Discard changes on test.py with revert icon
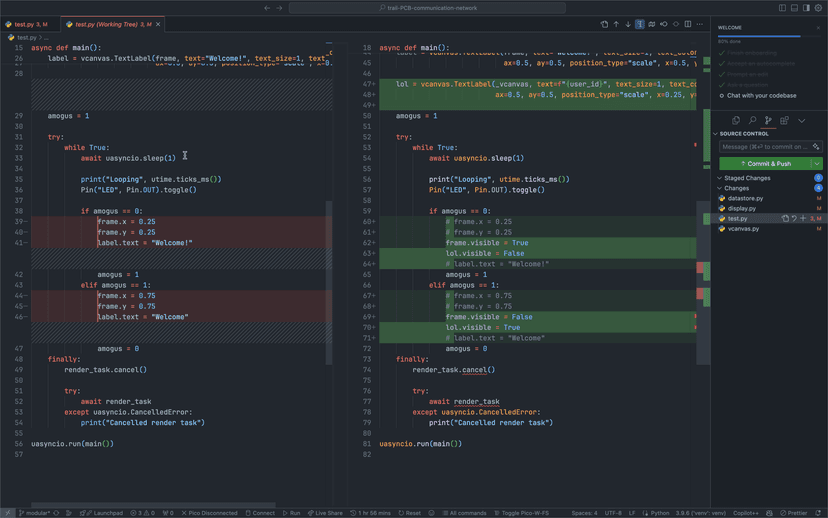The image size is (828, 518). point(794,218)
